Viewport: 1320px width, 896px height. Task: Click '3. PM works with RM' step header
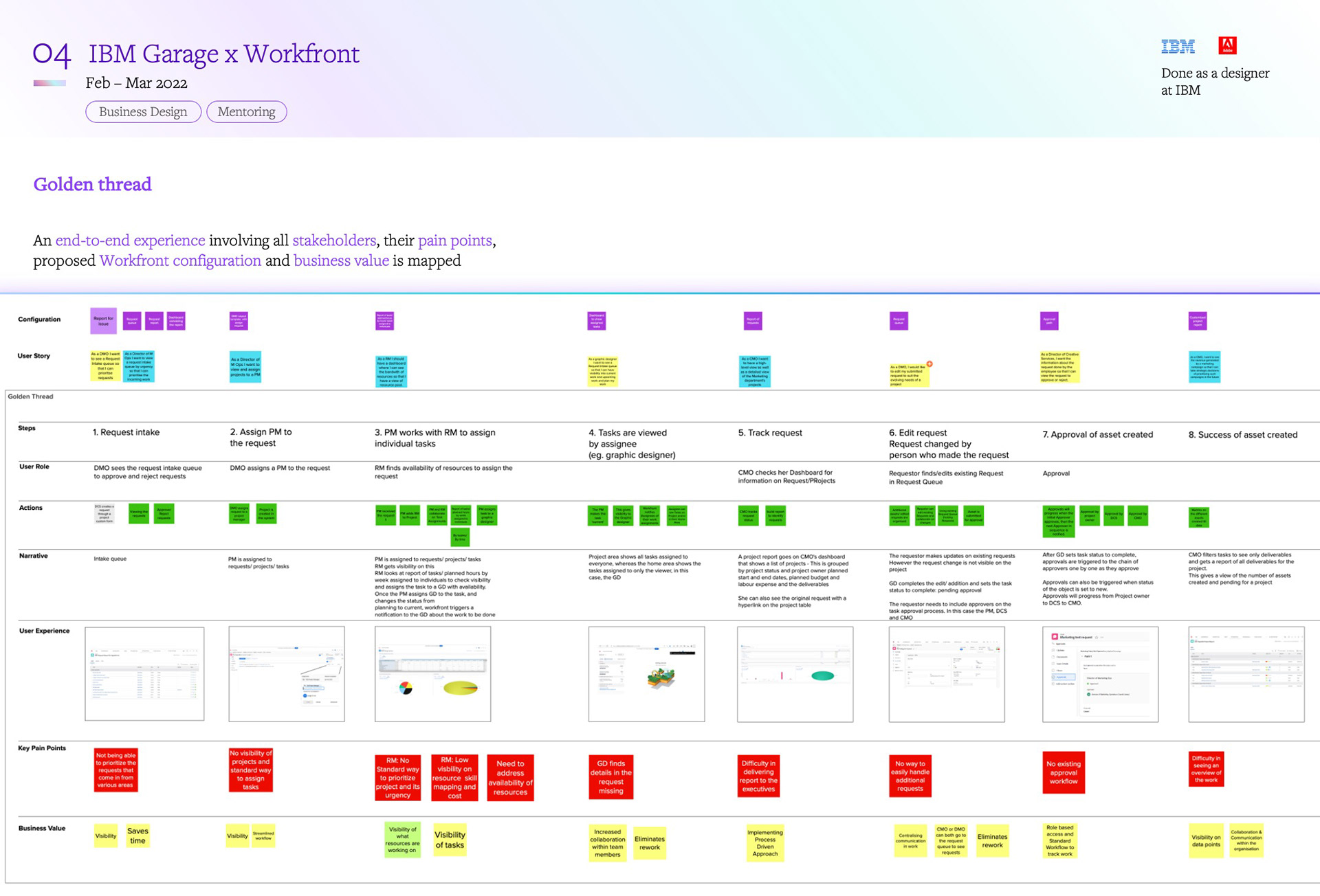pyautogui.click(x=434, y=438)
